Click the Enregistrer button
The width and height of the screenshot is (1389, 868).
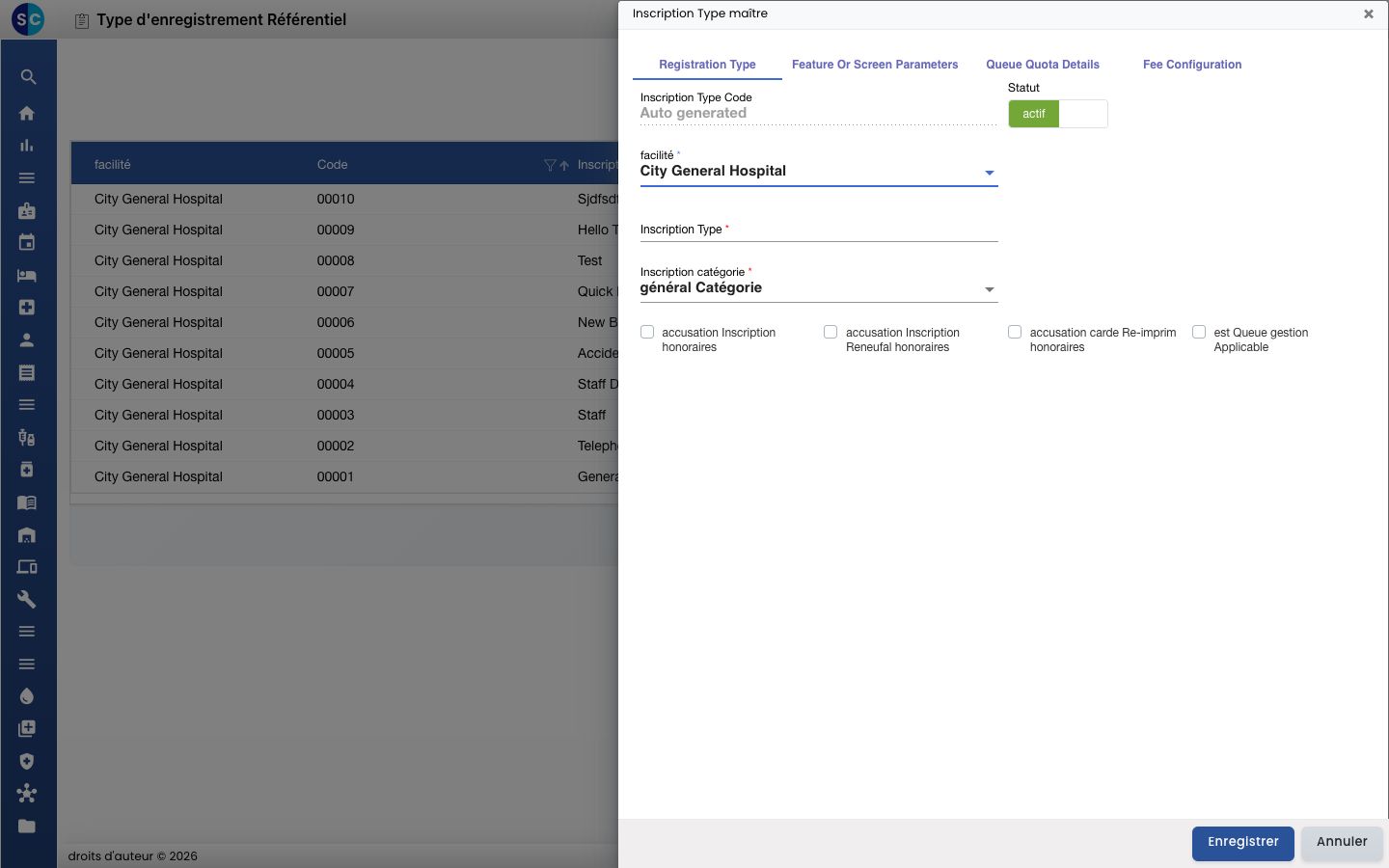pos(1243,843)
